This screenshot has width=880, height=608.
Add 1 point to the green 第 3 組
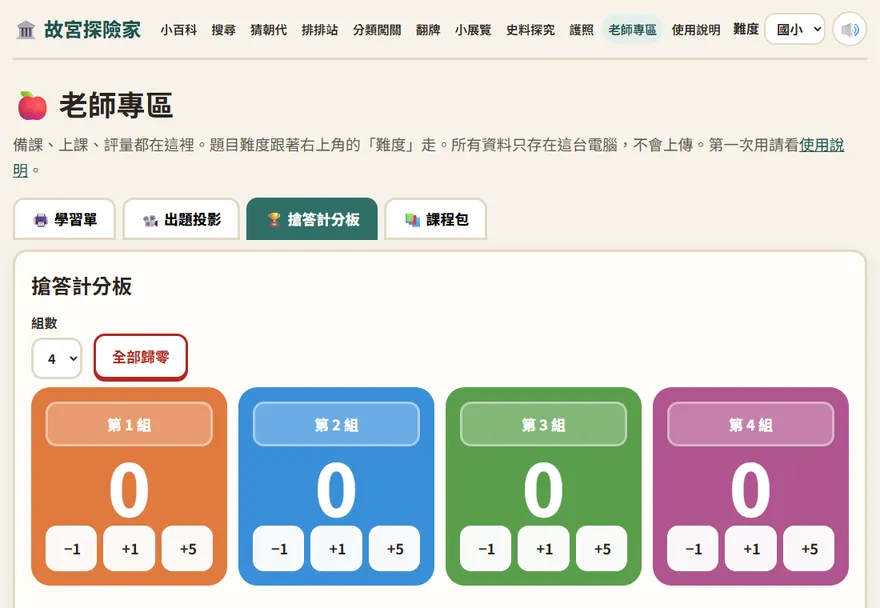(543, 548)
